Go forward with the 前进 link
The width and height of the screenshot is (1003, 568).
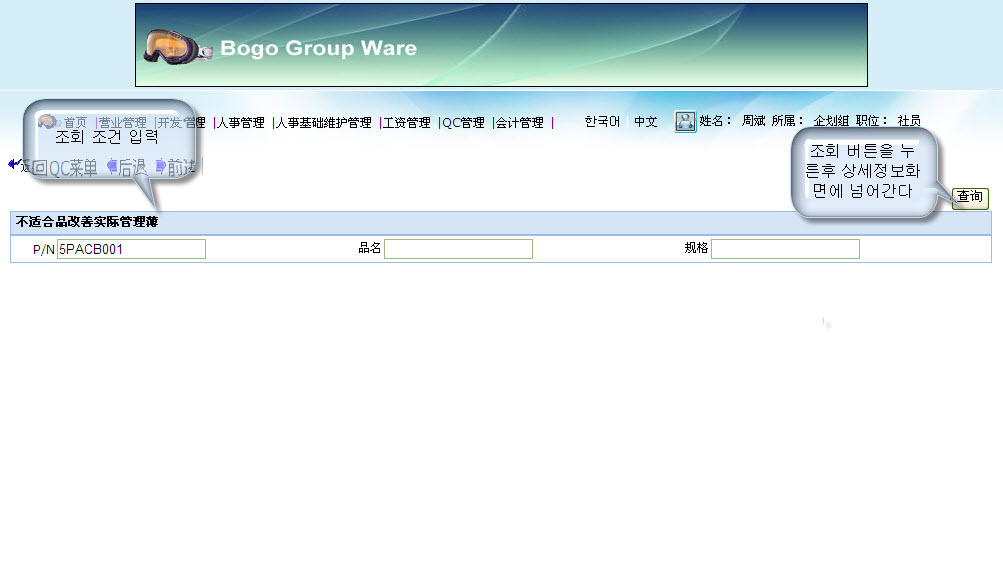(180, 168)
